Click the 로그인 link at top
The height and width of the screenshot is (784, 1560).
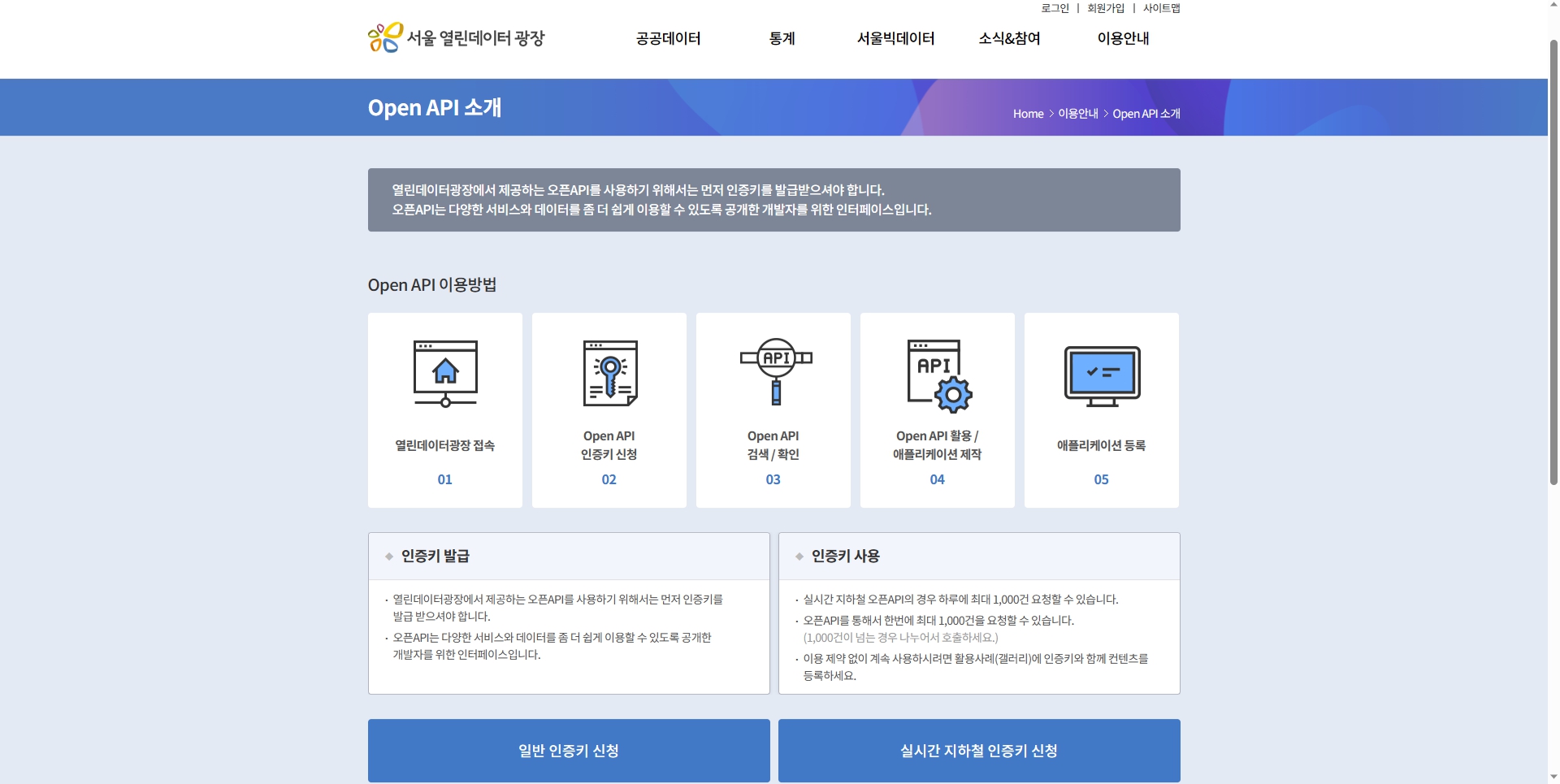[x=1055, y=8]
